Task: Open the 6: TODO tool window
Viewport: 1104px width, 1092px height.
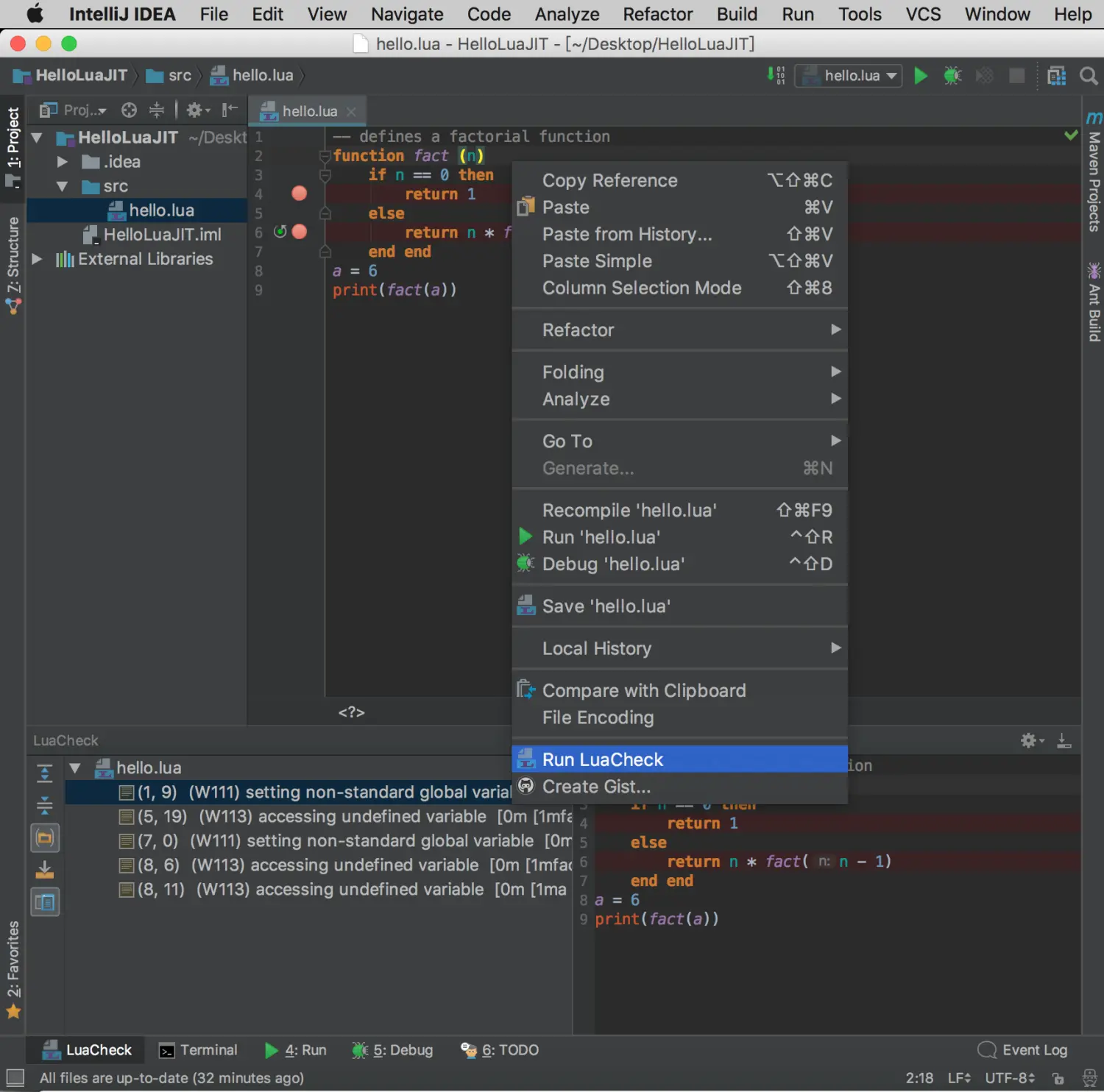Action: click(500, 1050)
